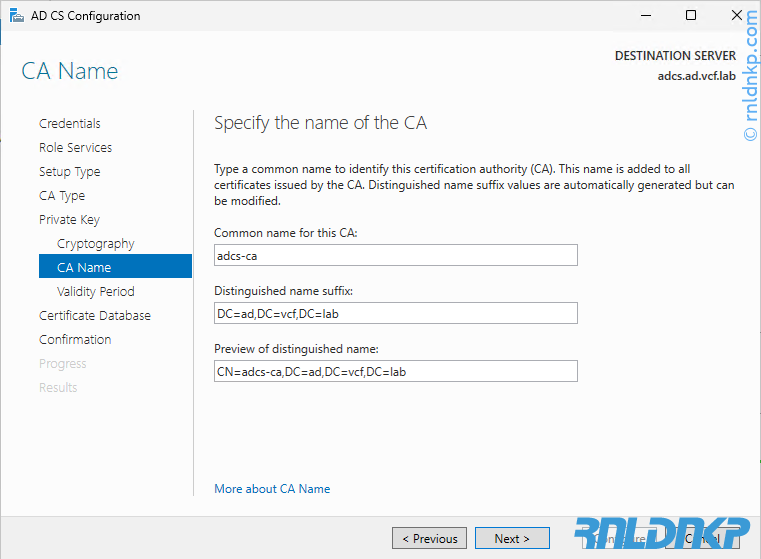This screenshot has height=559, width=761.
Task: Jump to CA Type step
Action: click(62, 196)
